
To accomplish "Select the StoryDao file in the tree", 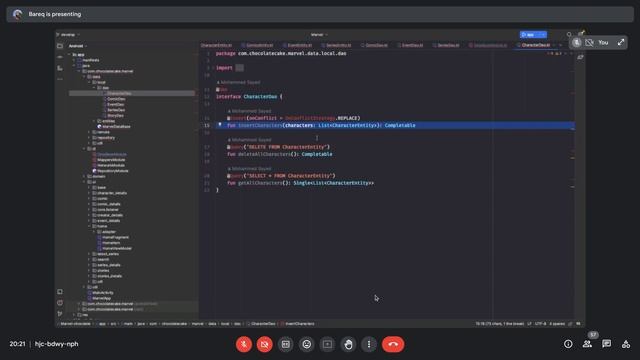I will (115, 116).
